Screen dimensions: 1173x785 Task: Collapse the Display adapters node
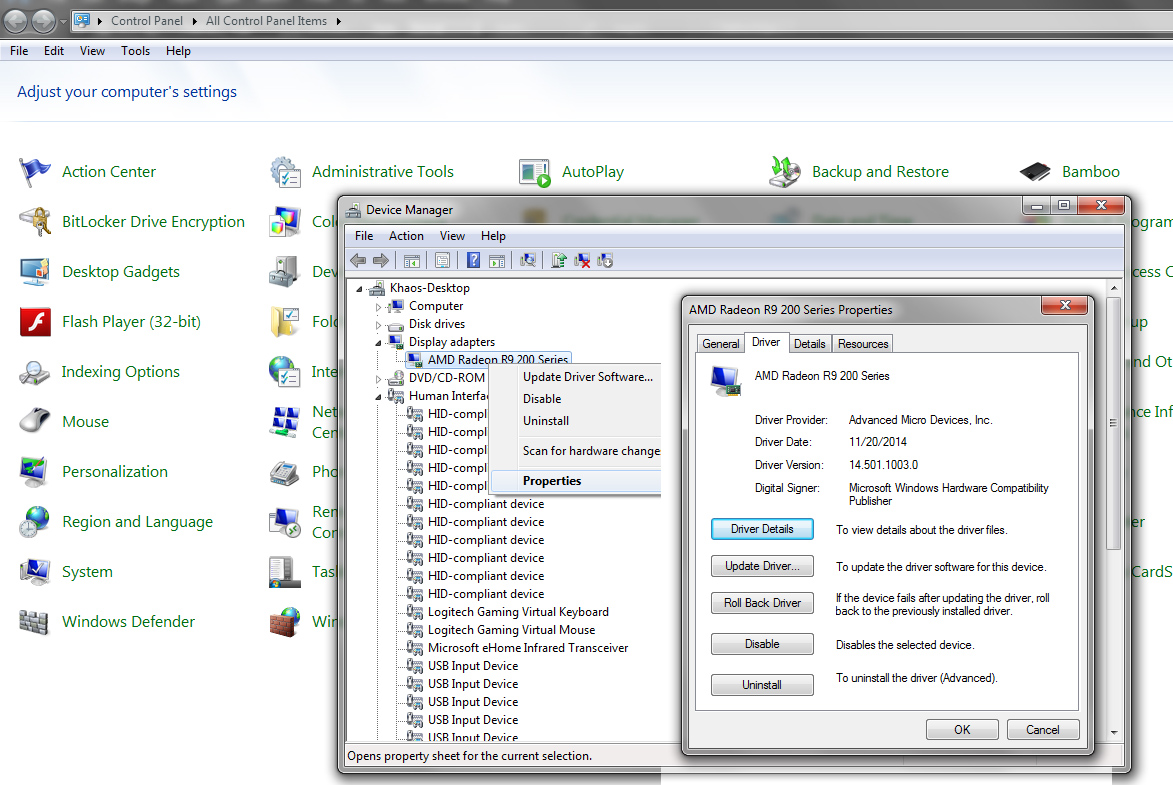coord(378,343)
